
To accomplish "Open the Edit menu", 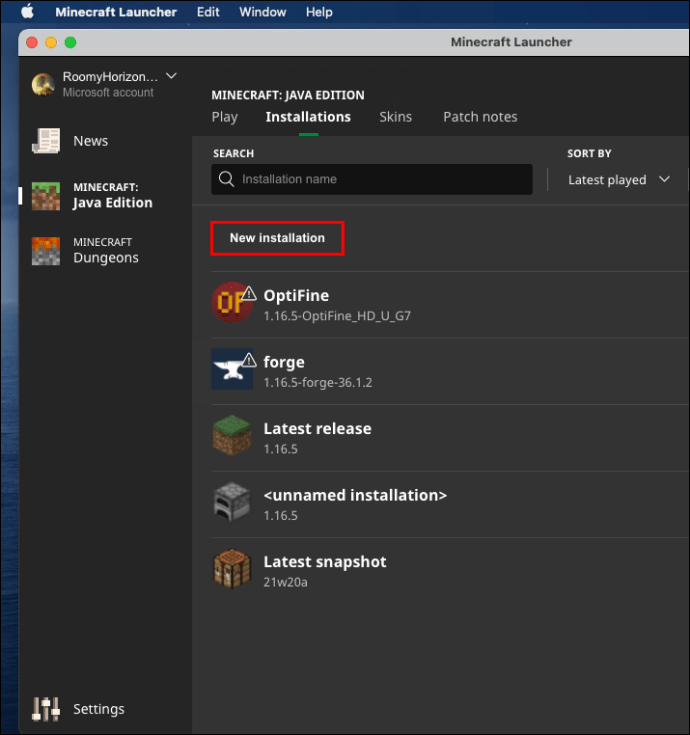I will click(x=208, y=12).
